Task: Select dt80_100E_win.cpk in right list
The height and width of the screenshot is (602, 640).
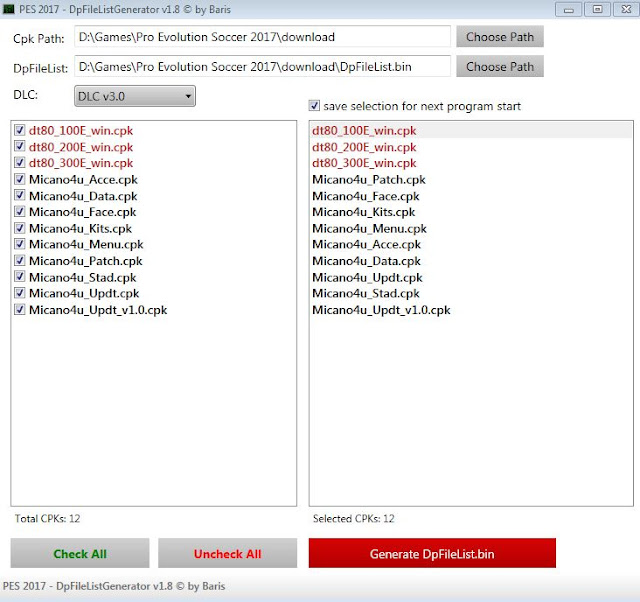Action: click(471, 131)
